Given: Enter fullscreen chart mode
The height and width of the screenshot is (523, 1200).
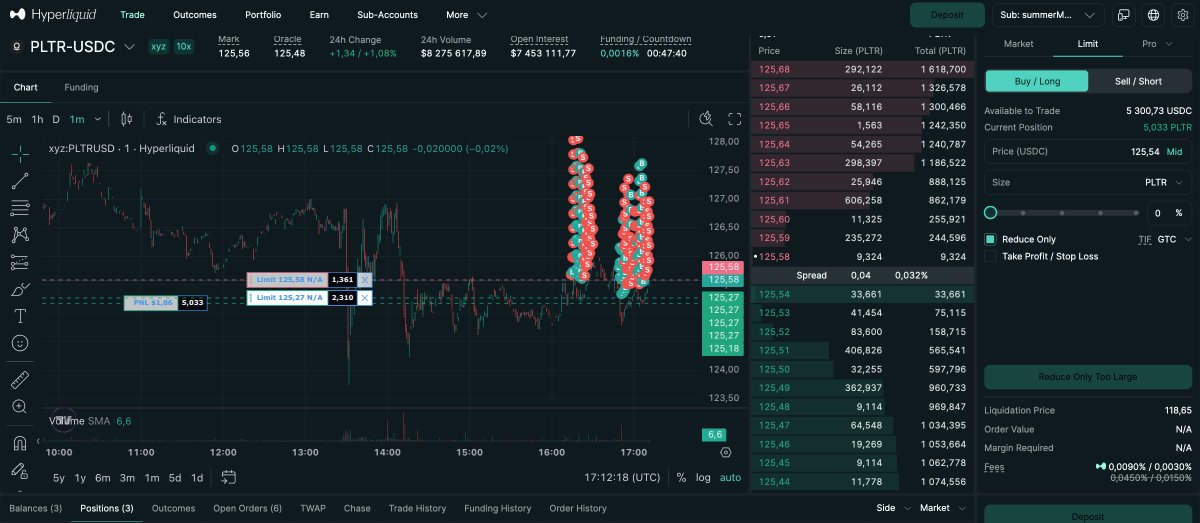Looking at the screenshot, I should click(735, 119).
